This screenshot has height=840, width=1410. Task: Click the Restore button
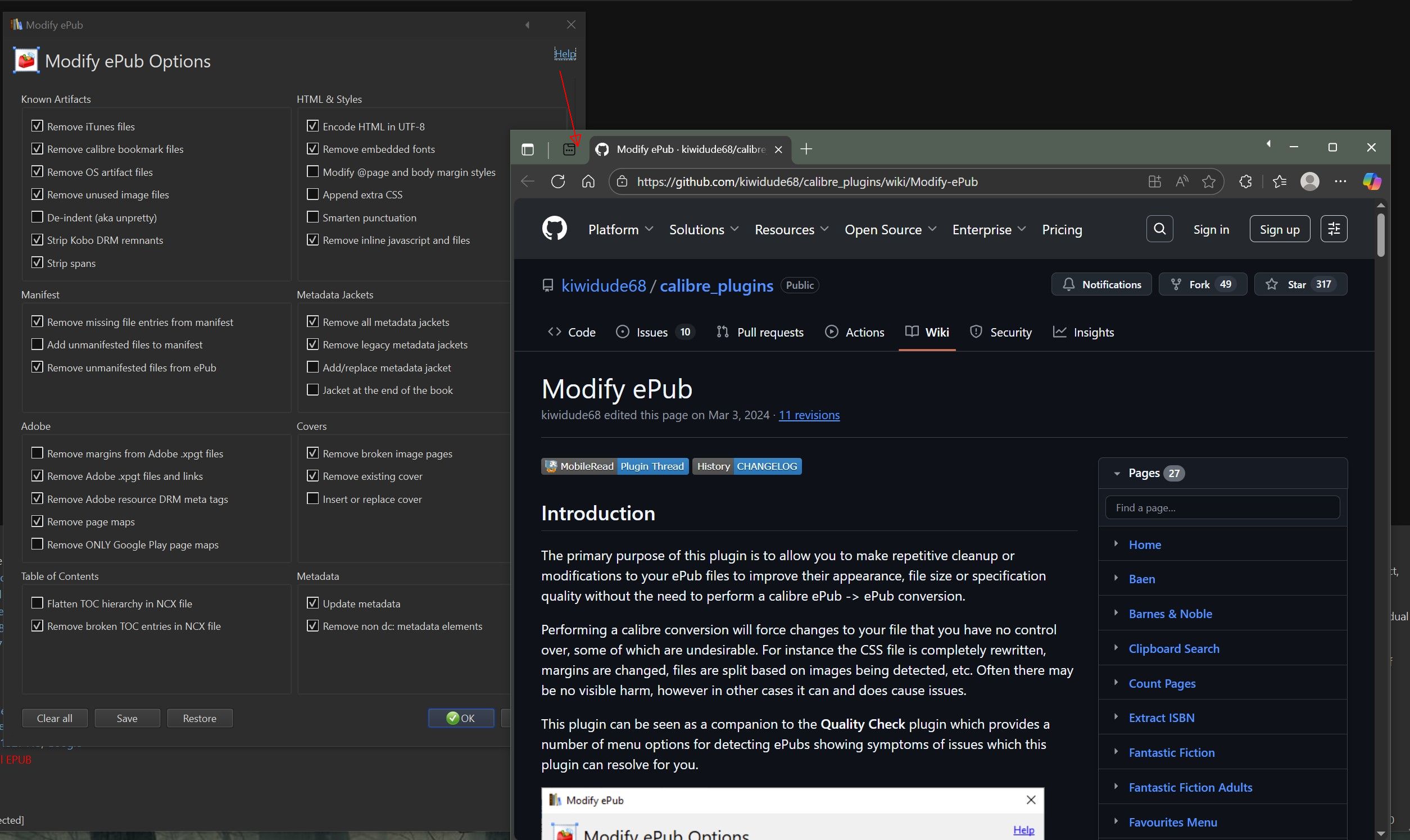(x=200, y=718)
